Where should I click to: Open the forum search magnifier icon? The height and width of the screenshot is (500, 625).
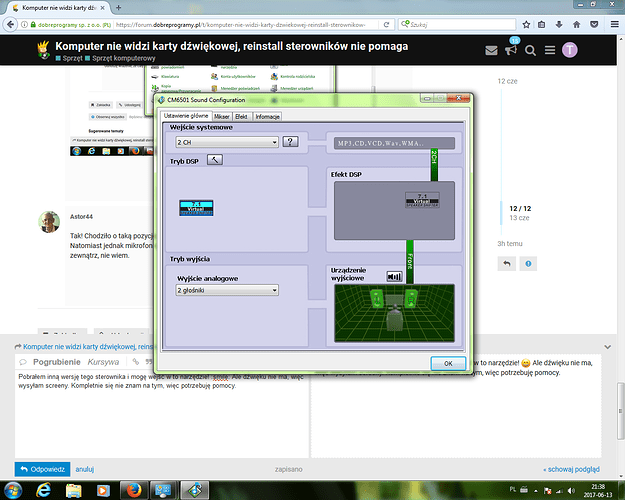click(530, 51)
